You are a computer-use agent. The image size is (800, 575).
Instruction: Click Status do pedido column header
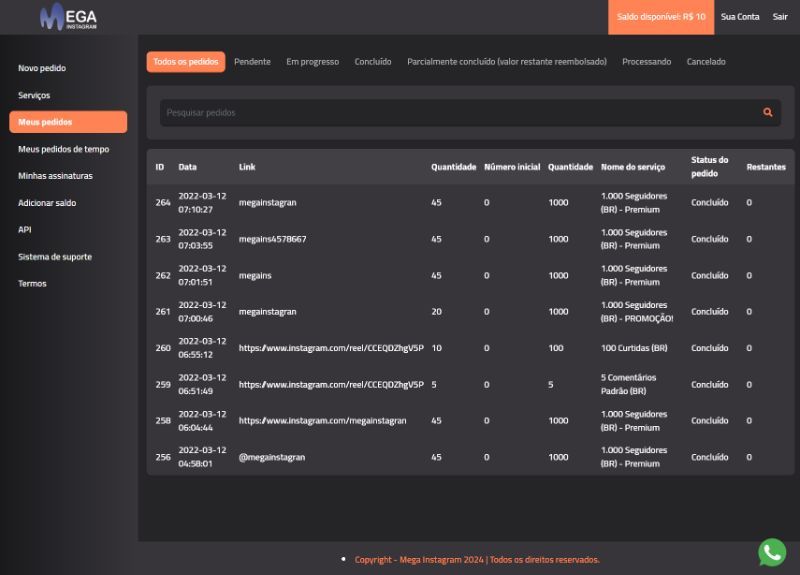(709, 167)
